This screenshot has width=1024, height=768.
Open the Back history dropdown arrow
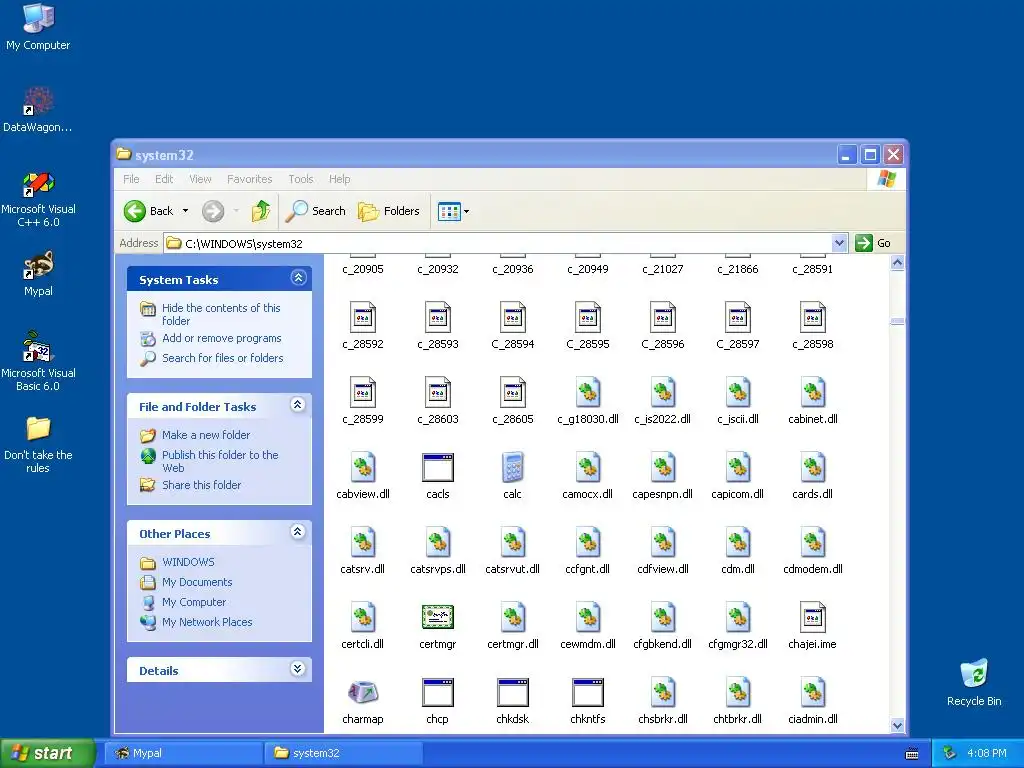point(185,211)
